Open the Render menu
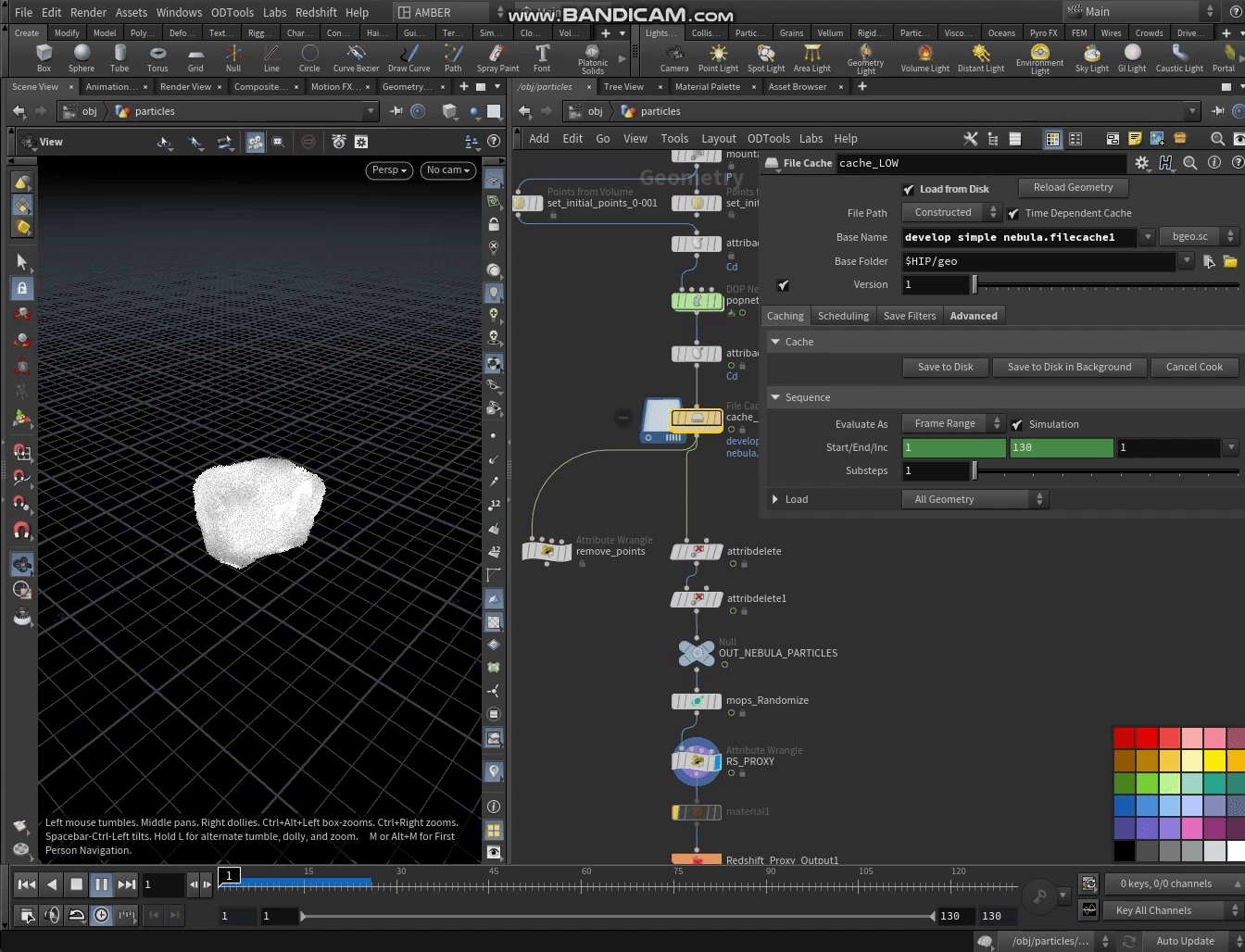Image resolution: width=1245 pixels, height=952 pixels. coord(88,12)
